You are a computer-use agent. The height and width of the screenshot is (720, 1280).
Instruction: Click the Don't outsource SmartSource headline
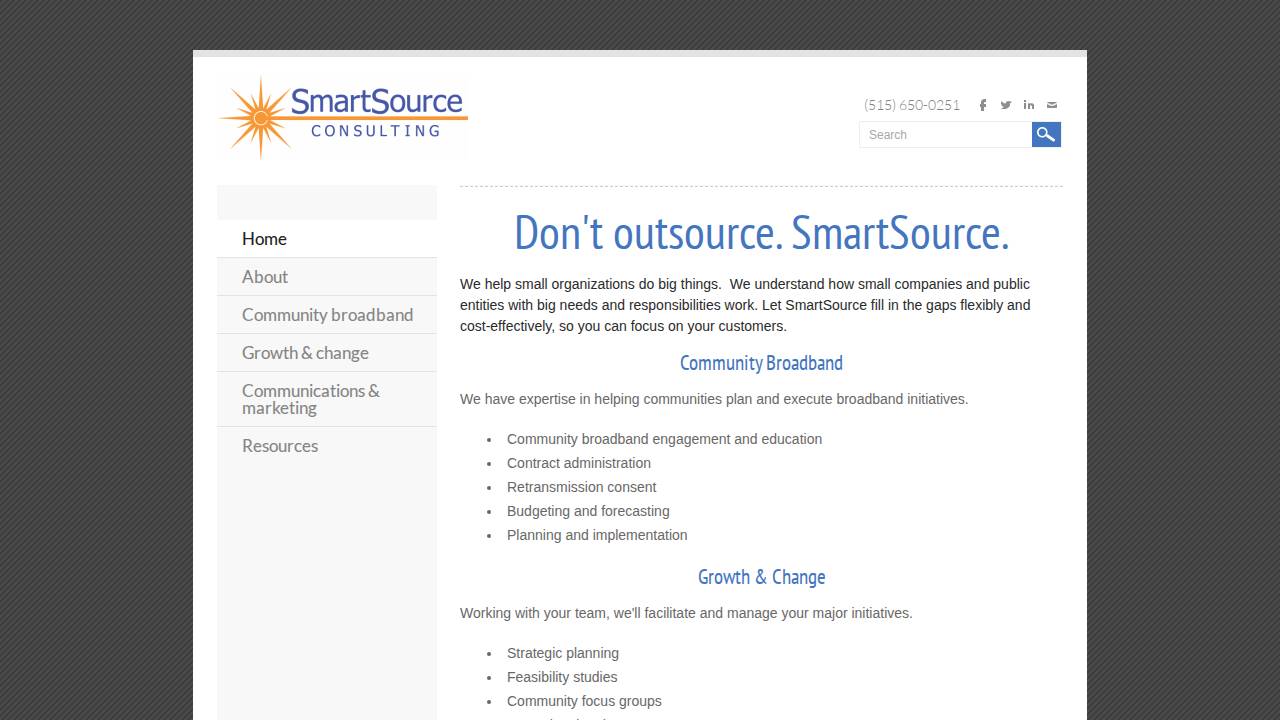pyautogui.click(x=761, y=233)
